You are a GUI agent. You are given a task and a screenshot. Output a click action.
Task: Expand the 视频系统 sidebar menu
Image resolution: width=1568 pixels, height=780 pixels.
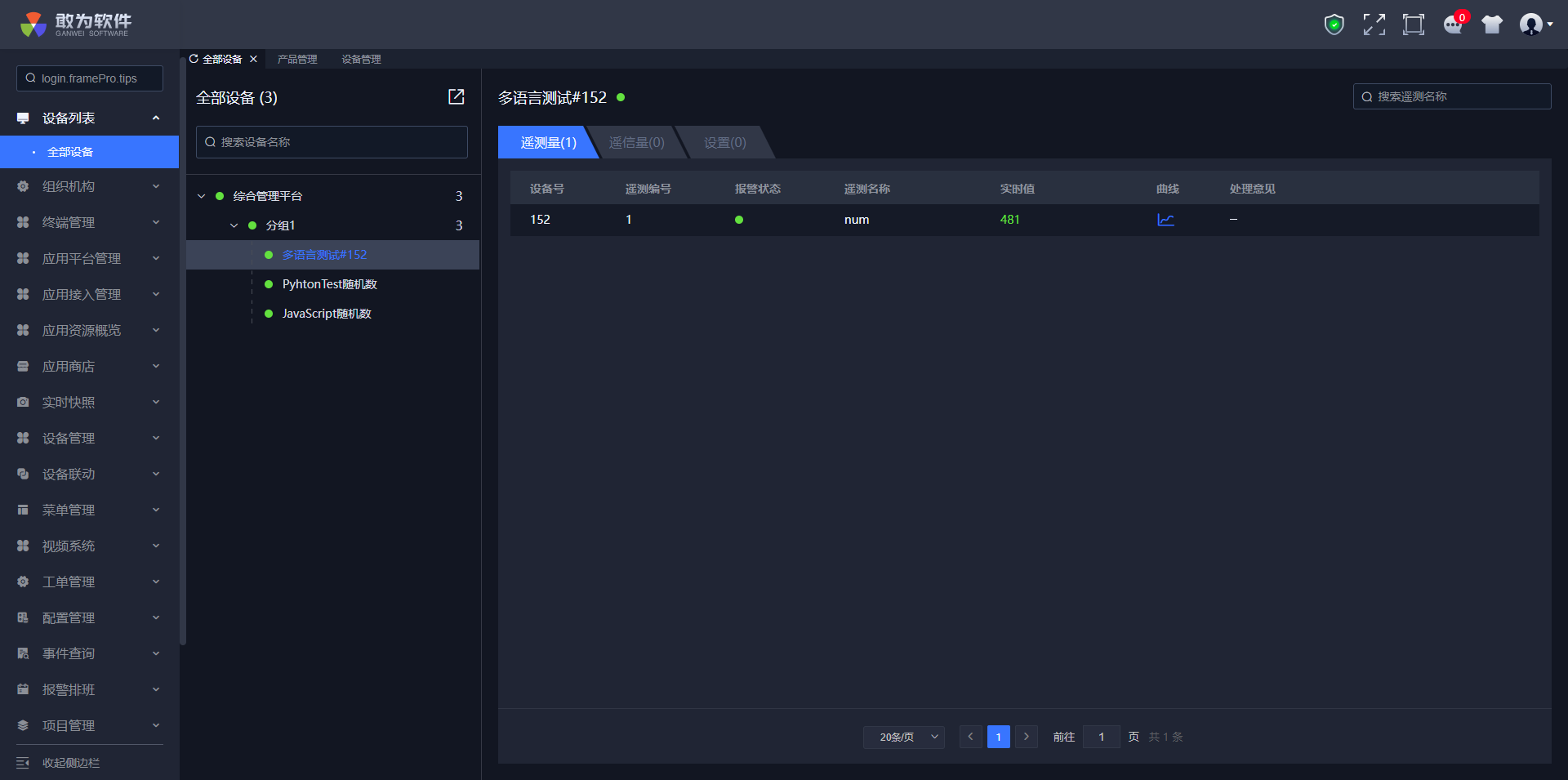tap(89, 546)
